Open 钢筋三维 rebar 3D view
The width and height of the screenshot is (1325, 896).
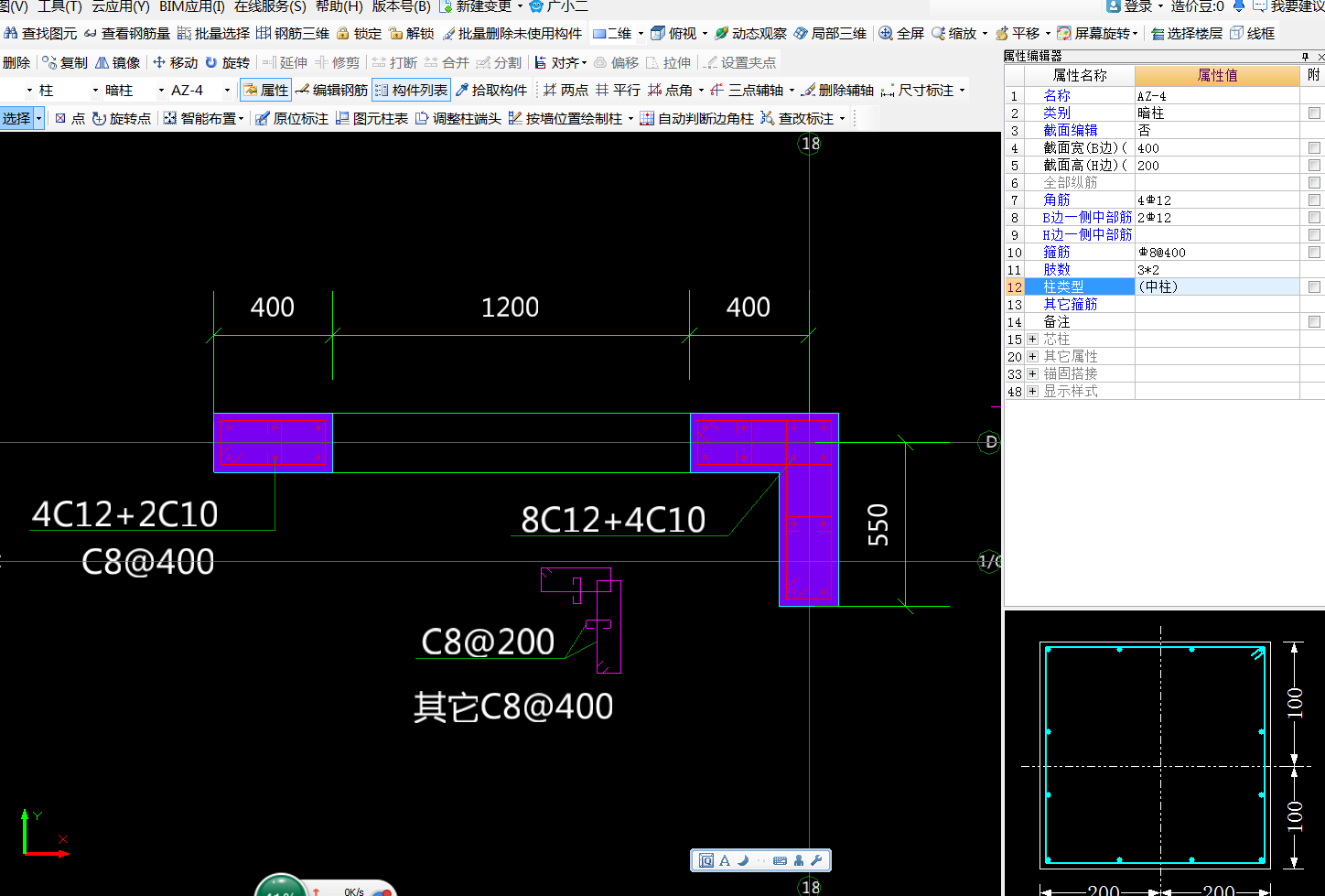pyautogui.click(x=293, y=33)
